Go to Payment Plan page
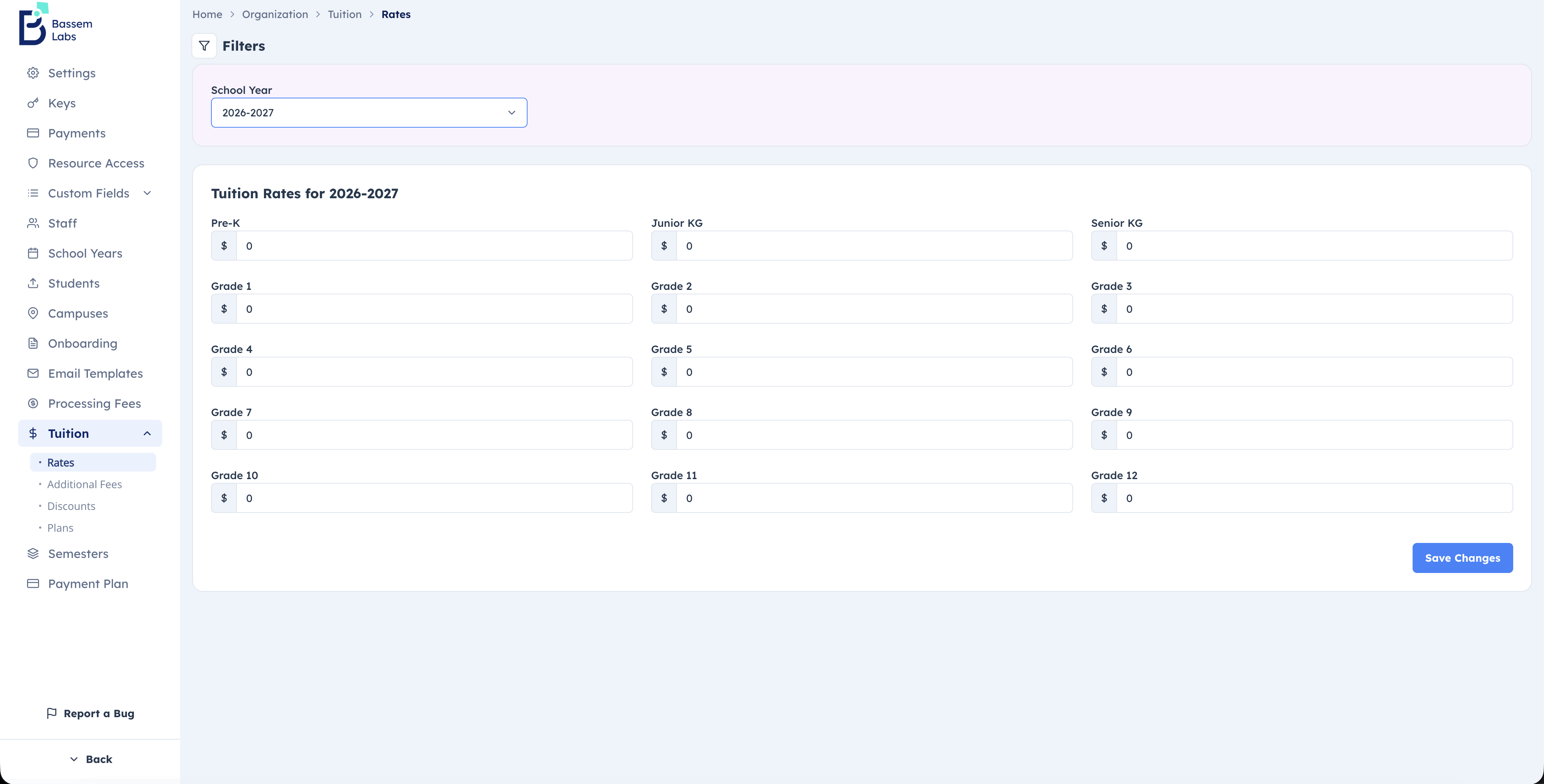1544x784 pixels. (x=90, y=583)
